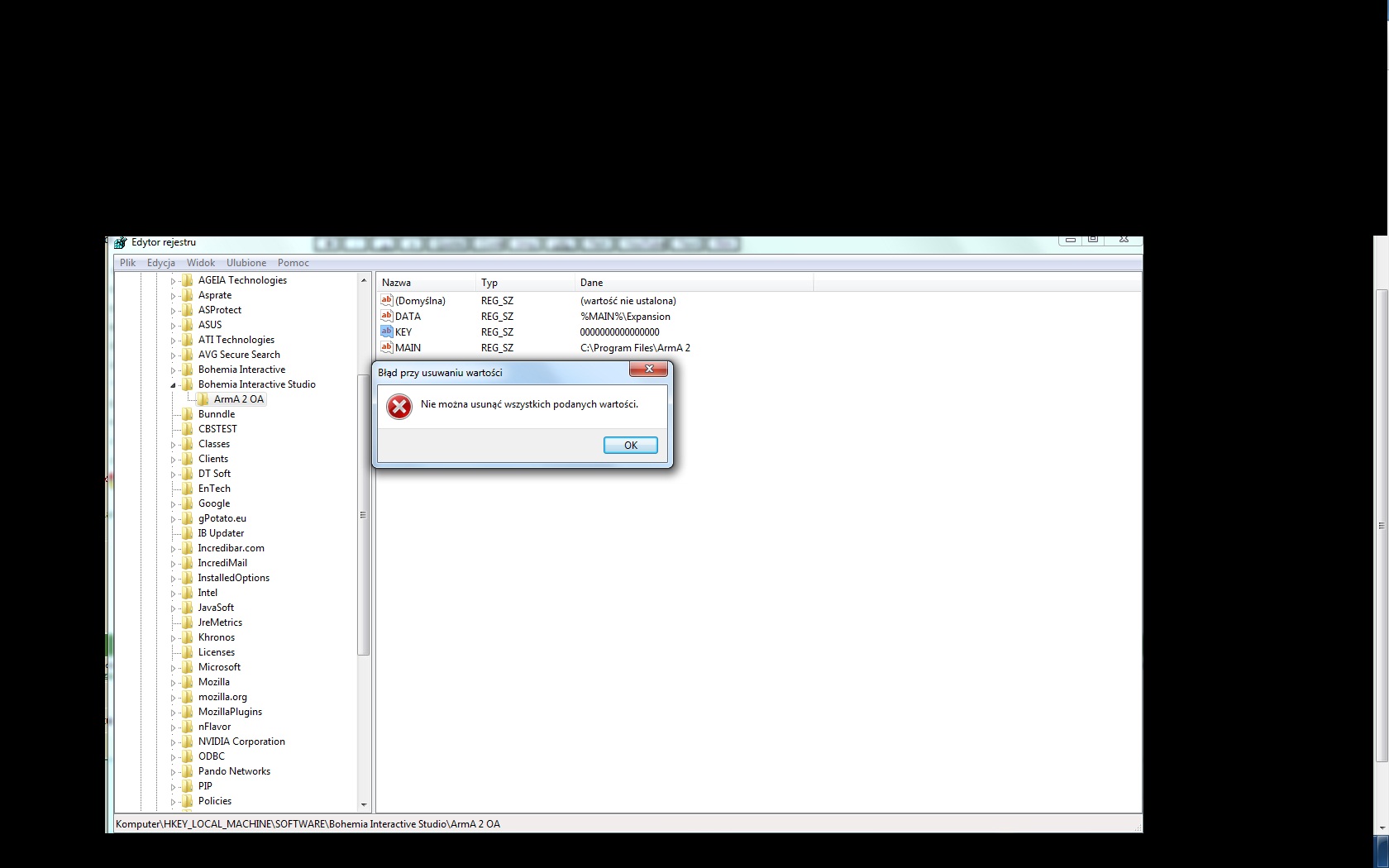Click the ASProtect folder icon
The image size is (1389, 868).
pyautogui.click(x=188, y=310)
